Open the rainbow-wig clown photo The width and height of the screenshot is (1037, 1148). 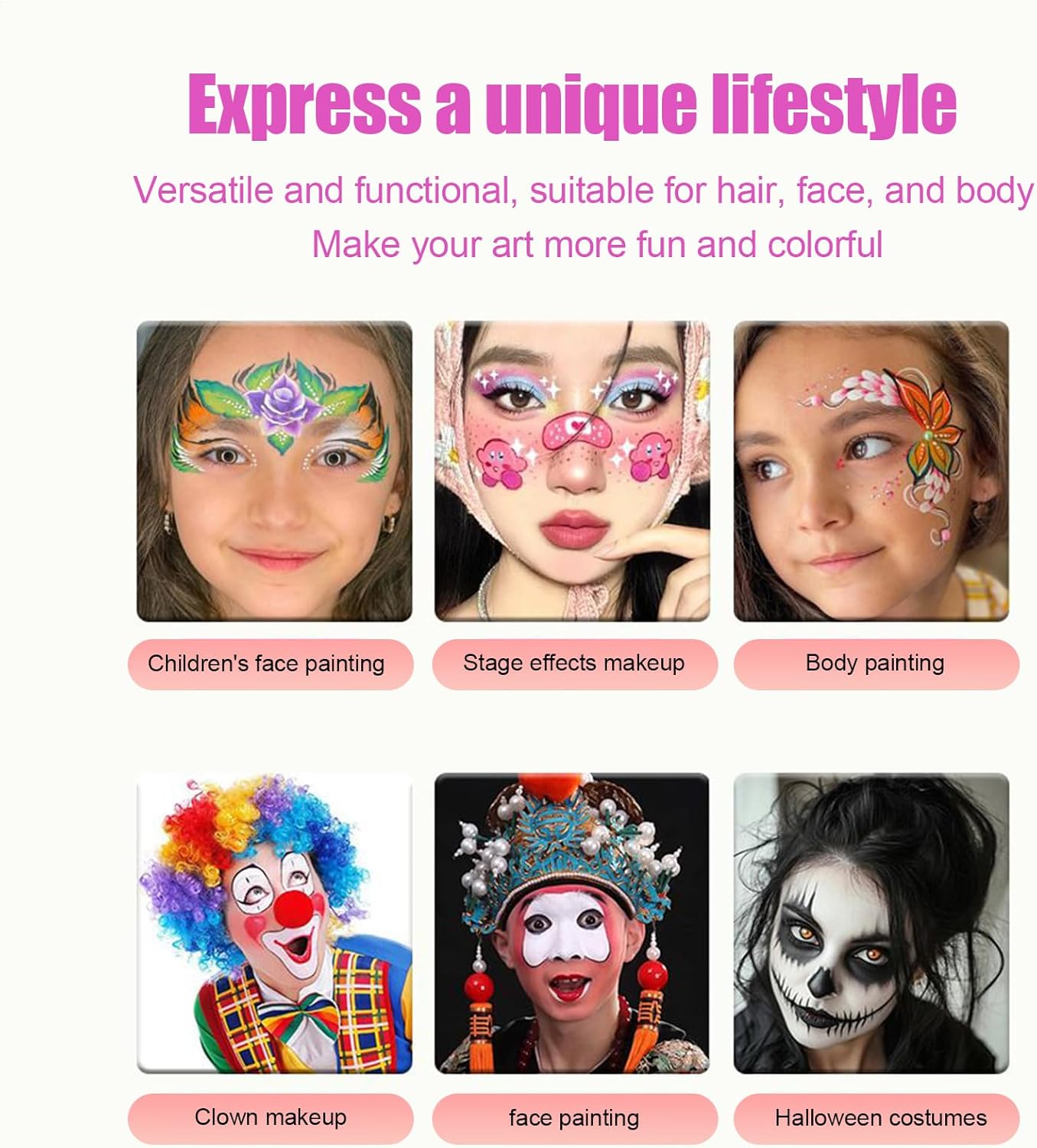click(274, 923)
